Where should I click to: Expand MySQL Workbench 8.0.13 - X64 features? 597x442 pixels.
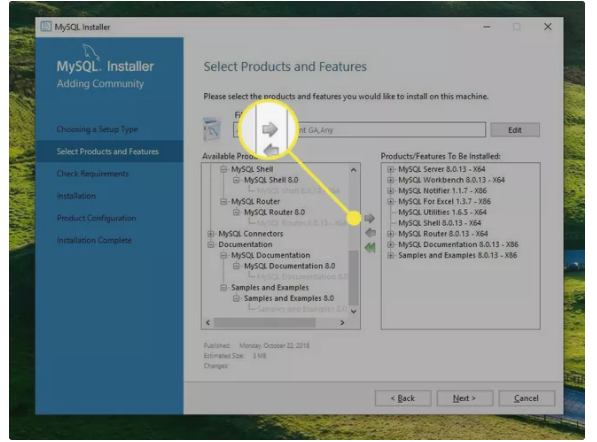click(390, 180)
